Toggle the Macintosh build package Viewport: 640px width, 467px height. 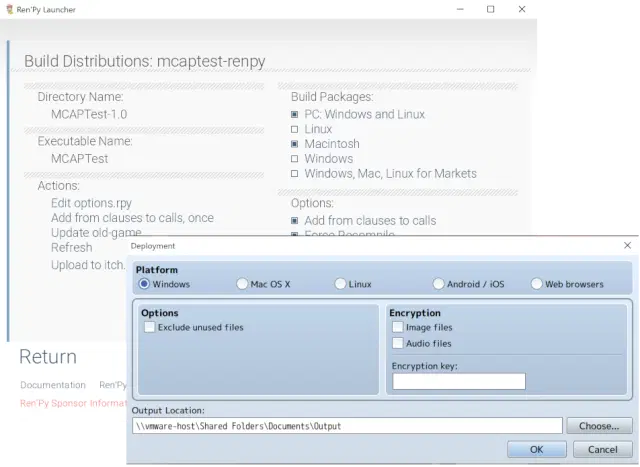coord(295,144)
